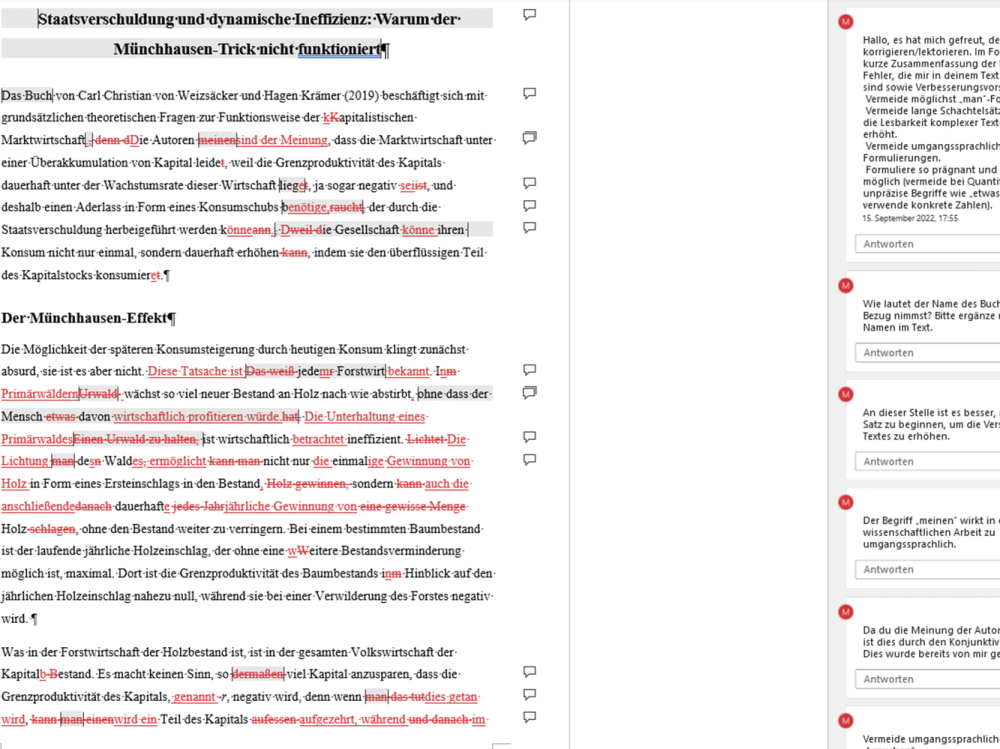Click author avatar of 'Der Begriff meinen wirkt' comment

846,503
